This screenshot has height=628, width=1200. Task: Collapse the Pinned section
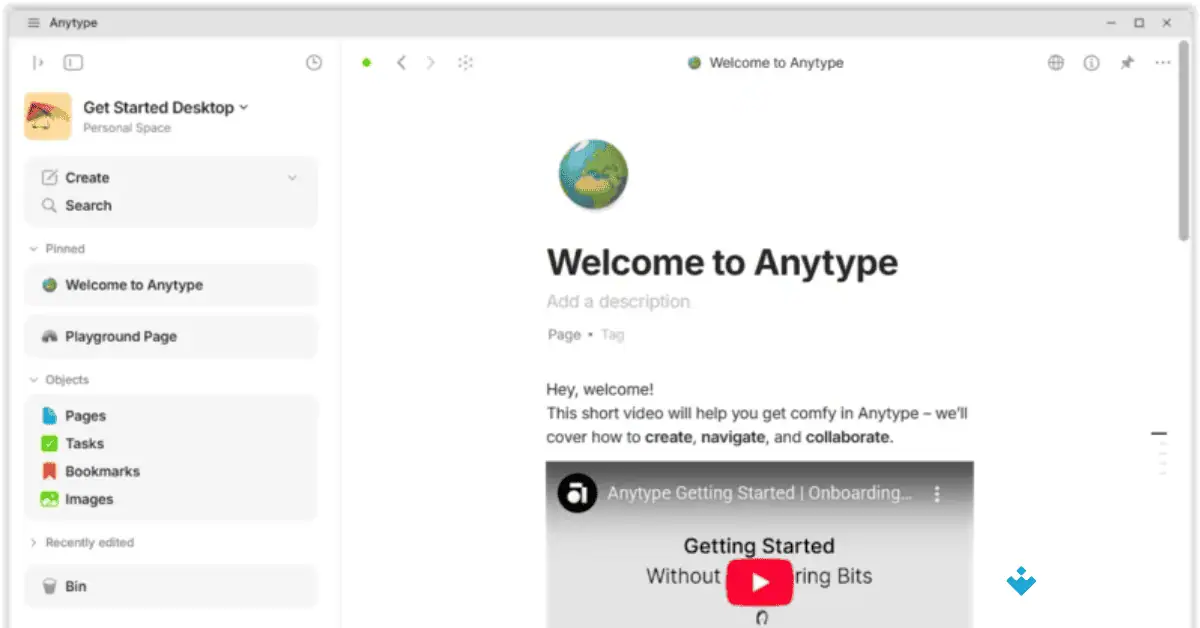[32, 248]
